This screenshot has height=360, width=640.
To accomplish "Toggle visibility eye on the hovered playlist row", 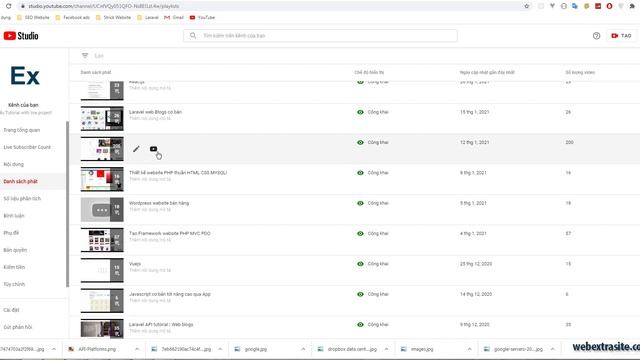I will [x=360, y=142].
